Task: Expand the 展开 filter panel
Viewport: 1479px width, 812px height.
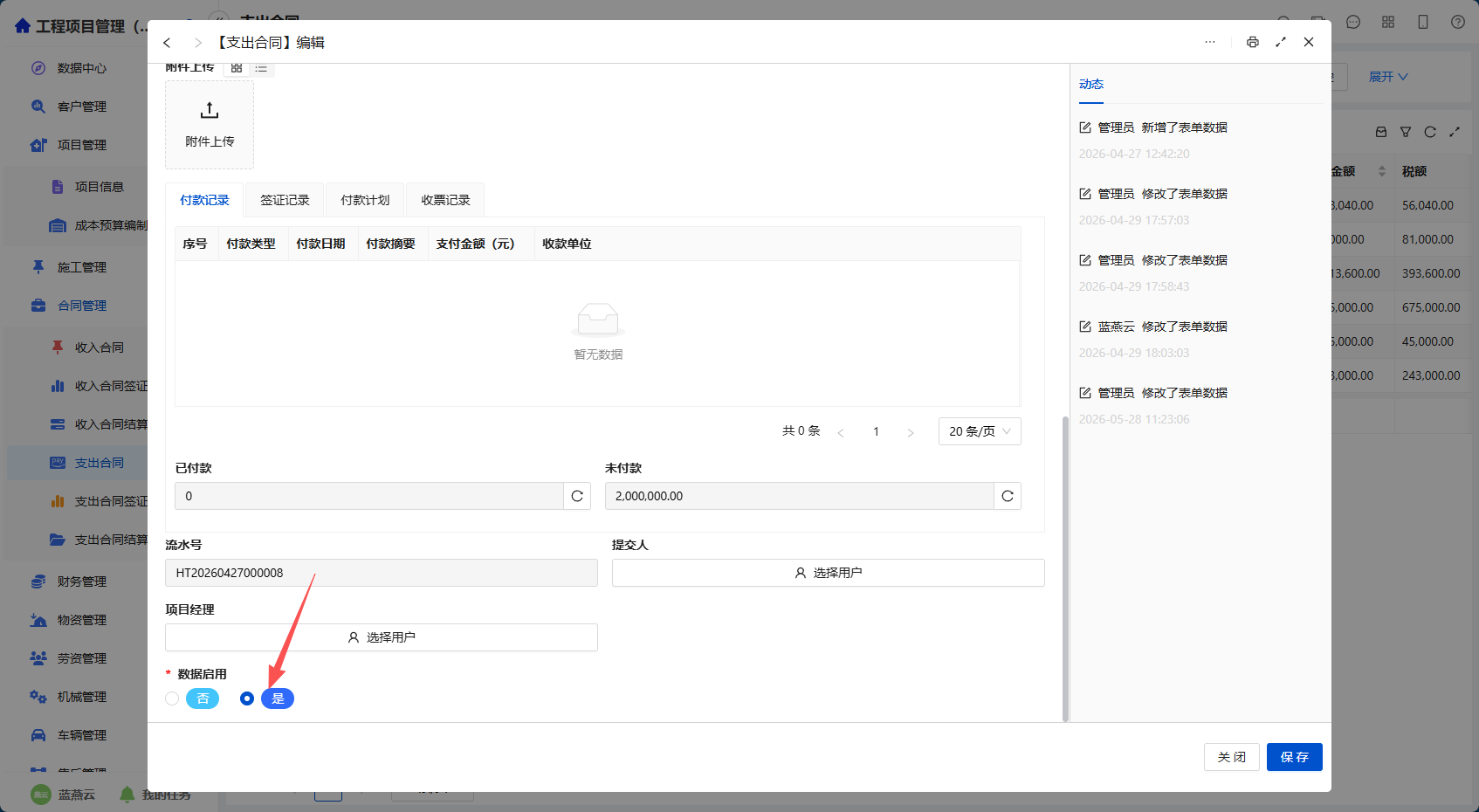Action: pyautogui.click(x=1388, y=77)
